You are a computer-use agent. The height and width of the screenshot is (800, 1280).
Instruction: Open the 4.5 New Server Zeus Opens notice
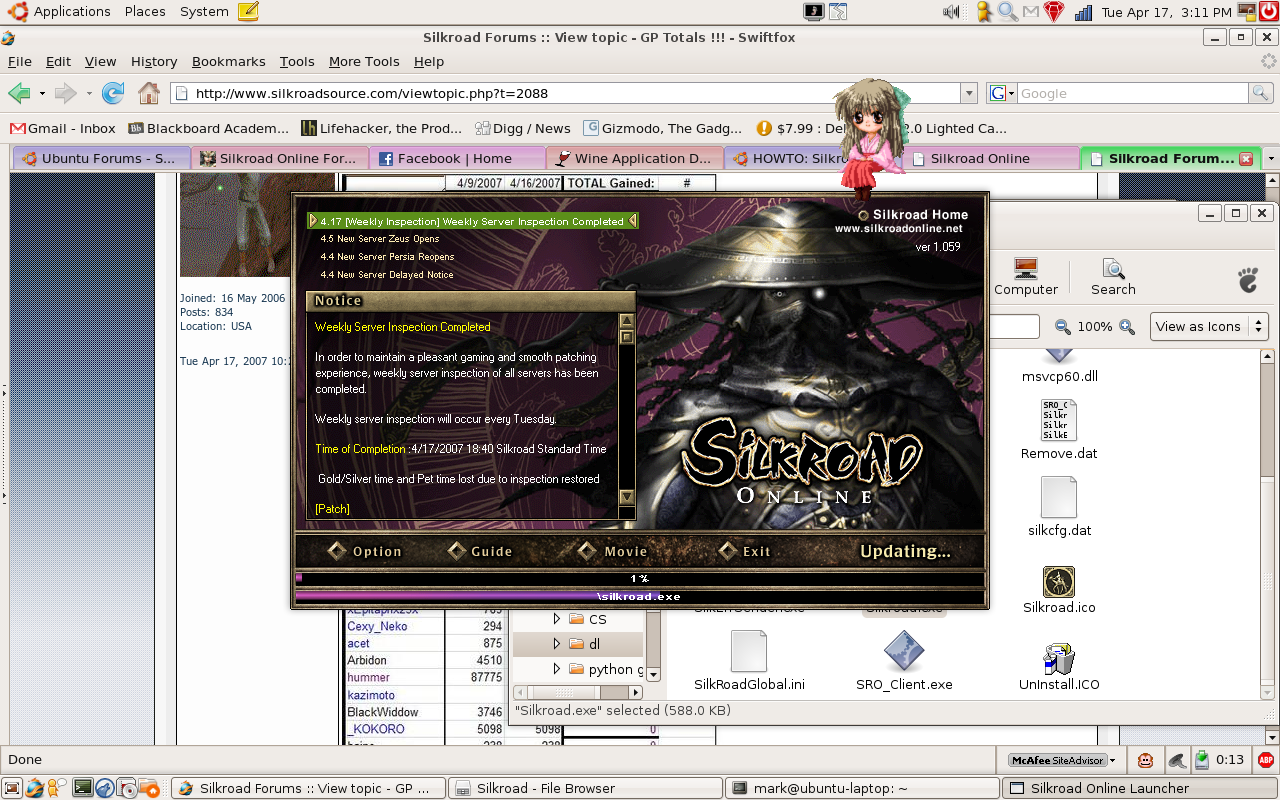380,239
